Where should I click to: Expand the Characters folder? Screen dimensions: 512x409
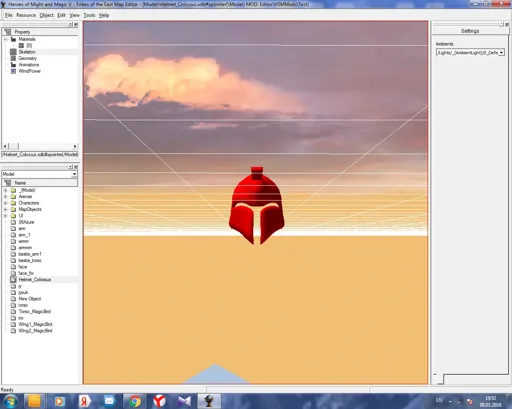point(5,203)
